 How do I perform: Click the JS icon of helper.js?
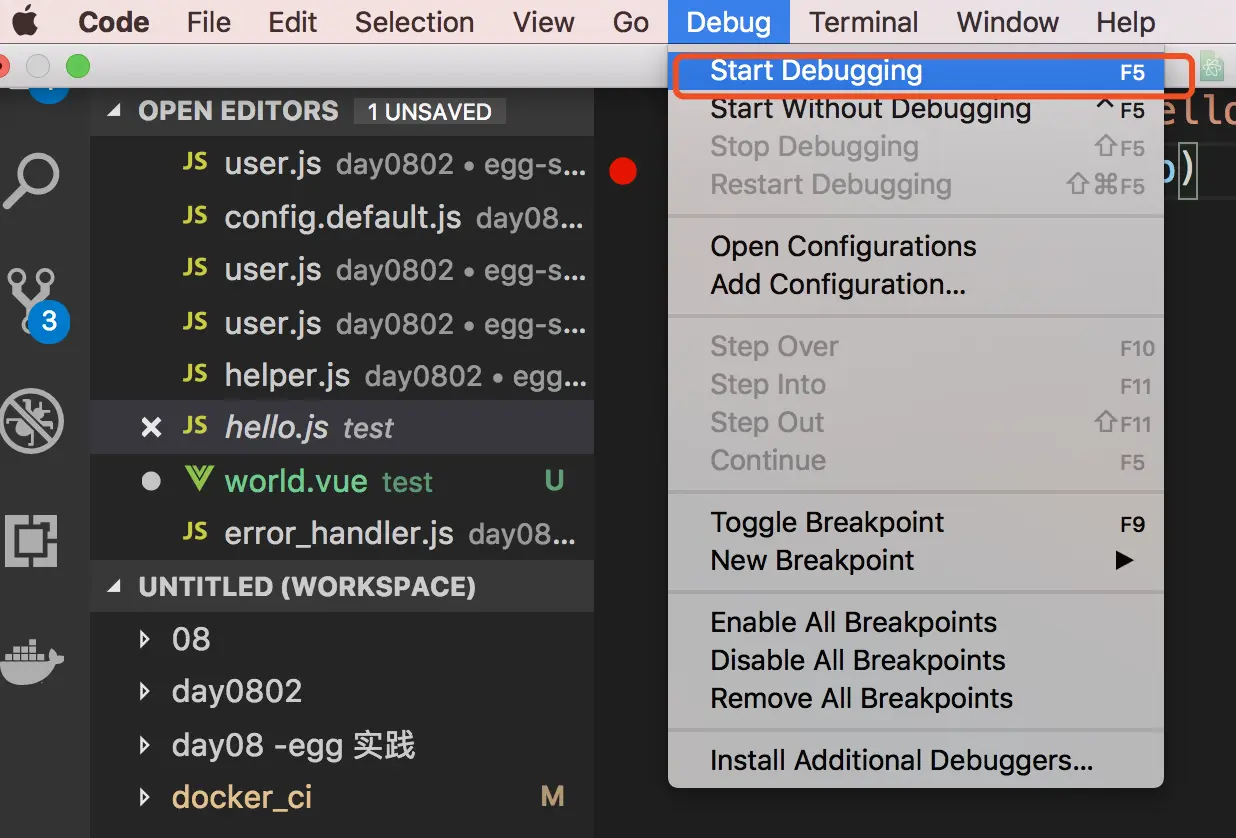tap(196, 374)
